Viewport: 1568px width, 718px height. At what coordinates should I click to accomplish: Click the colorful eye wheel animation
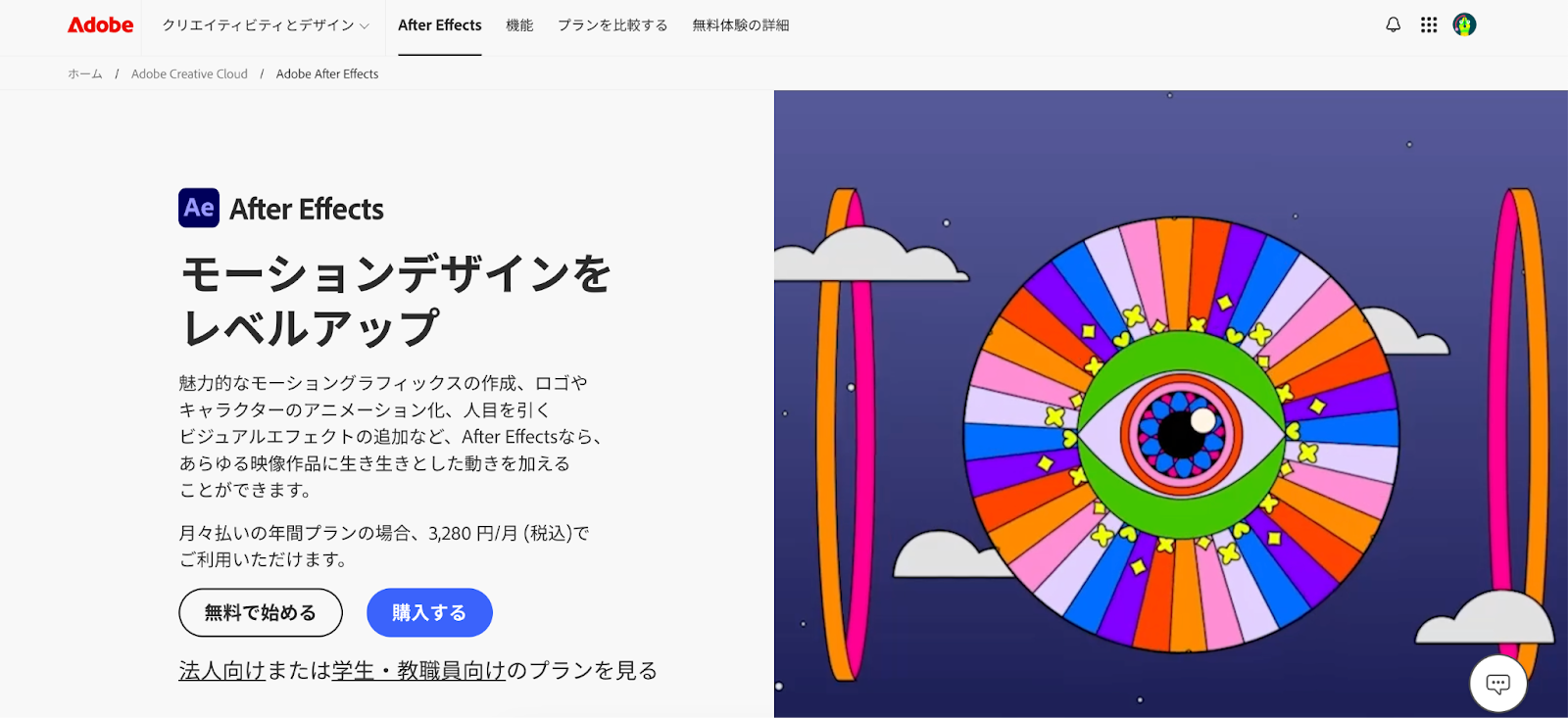point(1182,434)
